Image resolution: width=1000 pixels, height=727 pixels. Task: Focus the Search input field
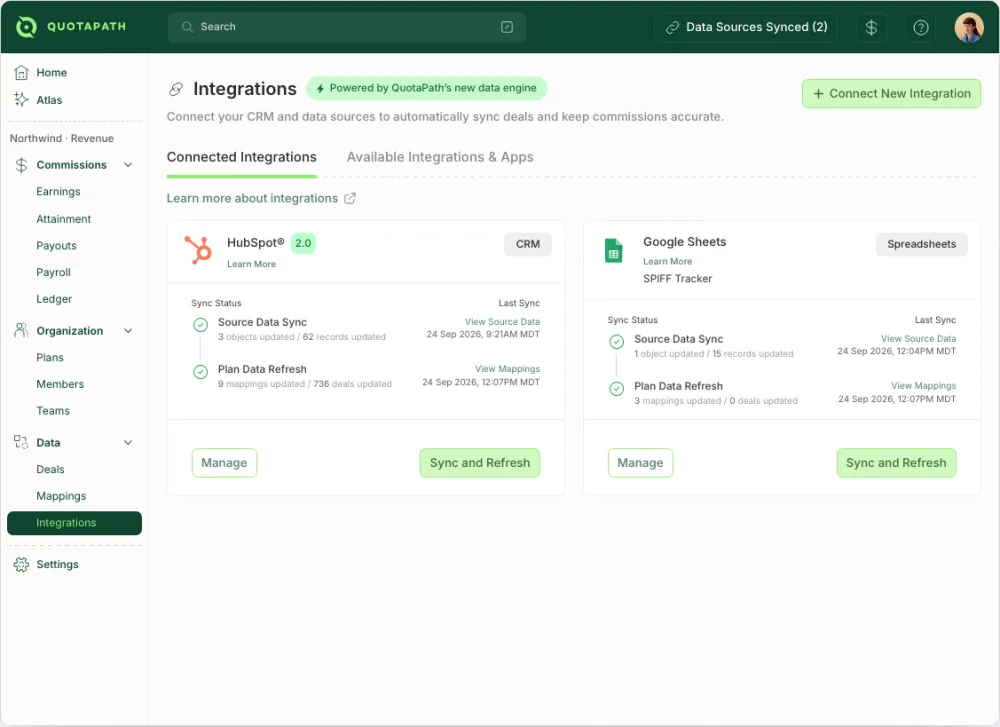[347, 27]
